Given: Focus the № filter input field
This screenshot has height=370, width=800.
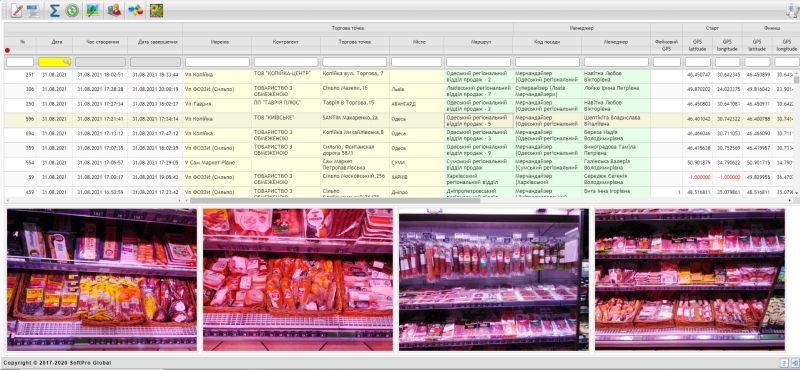Looking at the screenshot, I should (20, 62).
